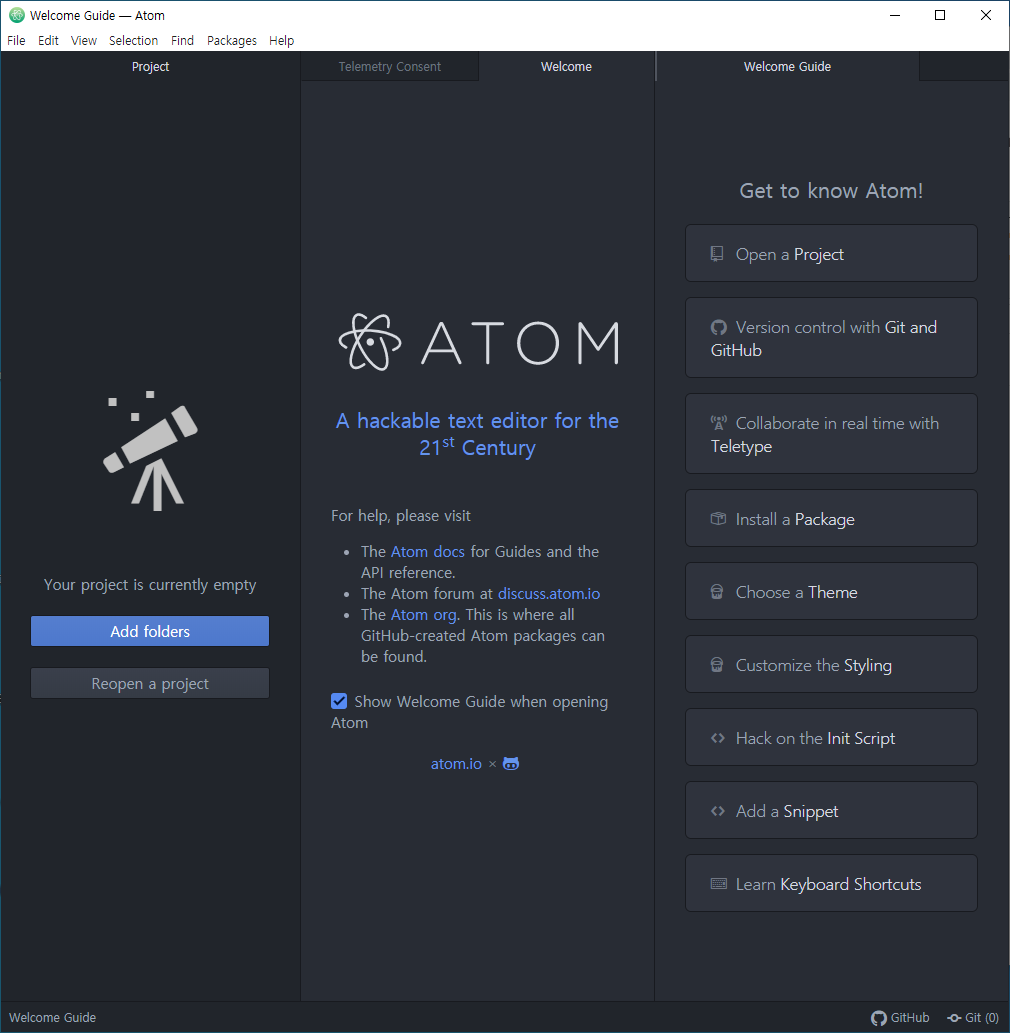1010x1033 pixels.
Task: Select the Welcome Guide tab
Action: point(787,67)
